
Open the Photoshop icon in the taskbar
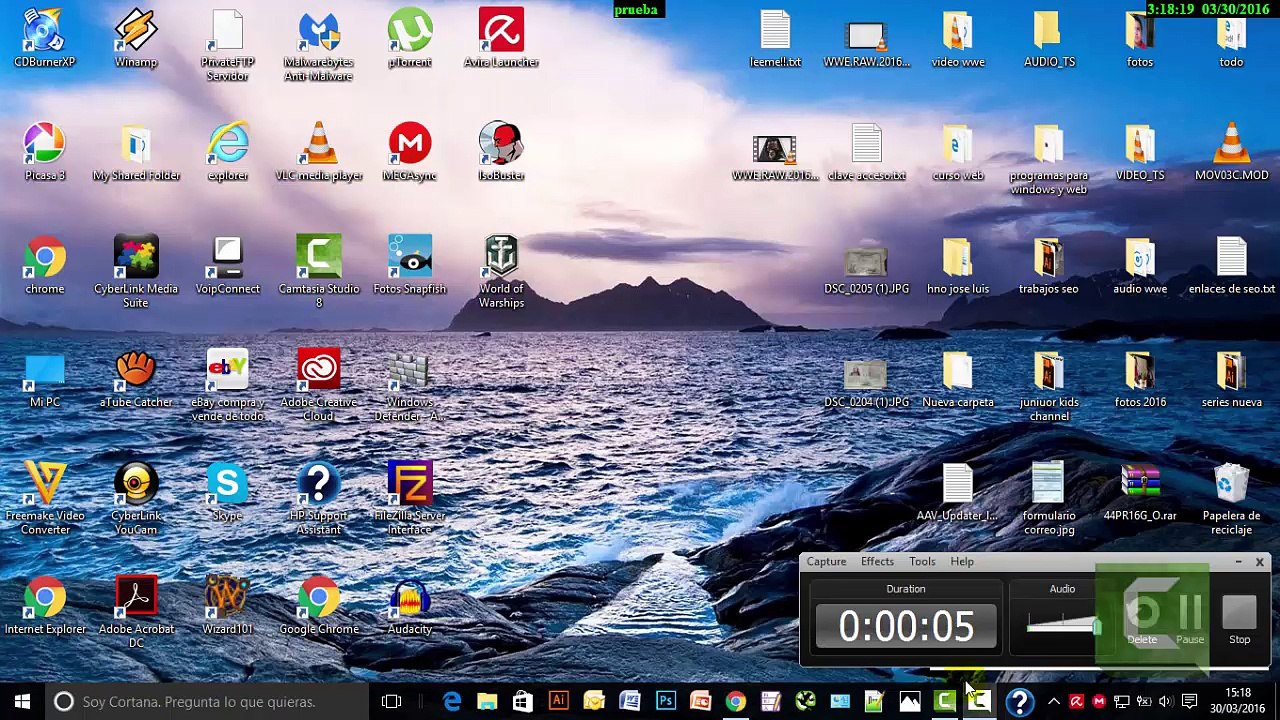coord(665,701)
